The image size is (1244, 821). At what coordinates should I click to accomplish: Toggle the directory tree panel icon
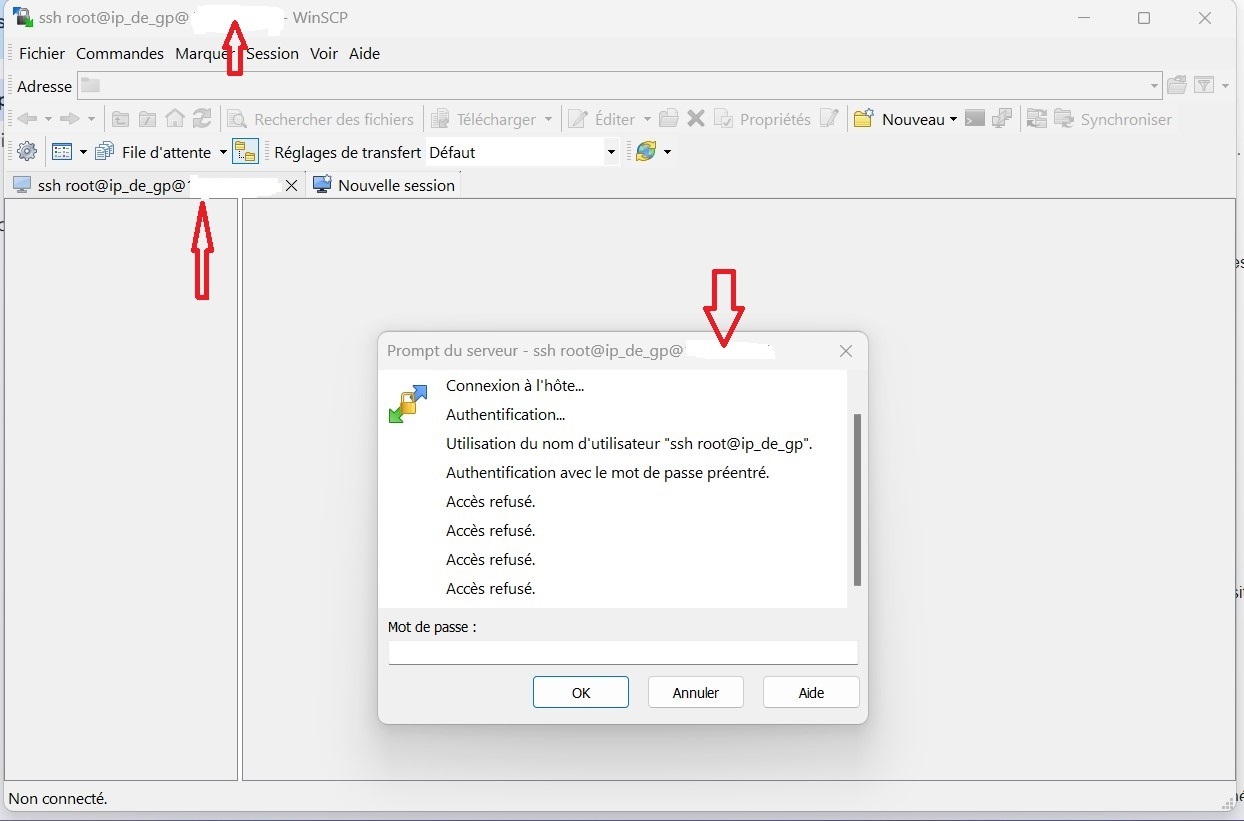[245, 152]
